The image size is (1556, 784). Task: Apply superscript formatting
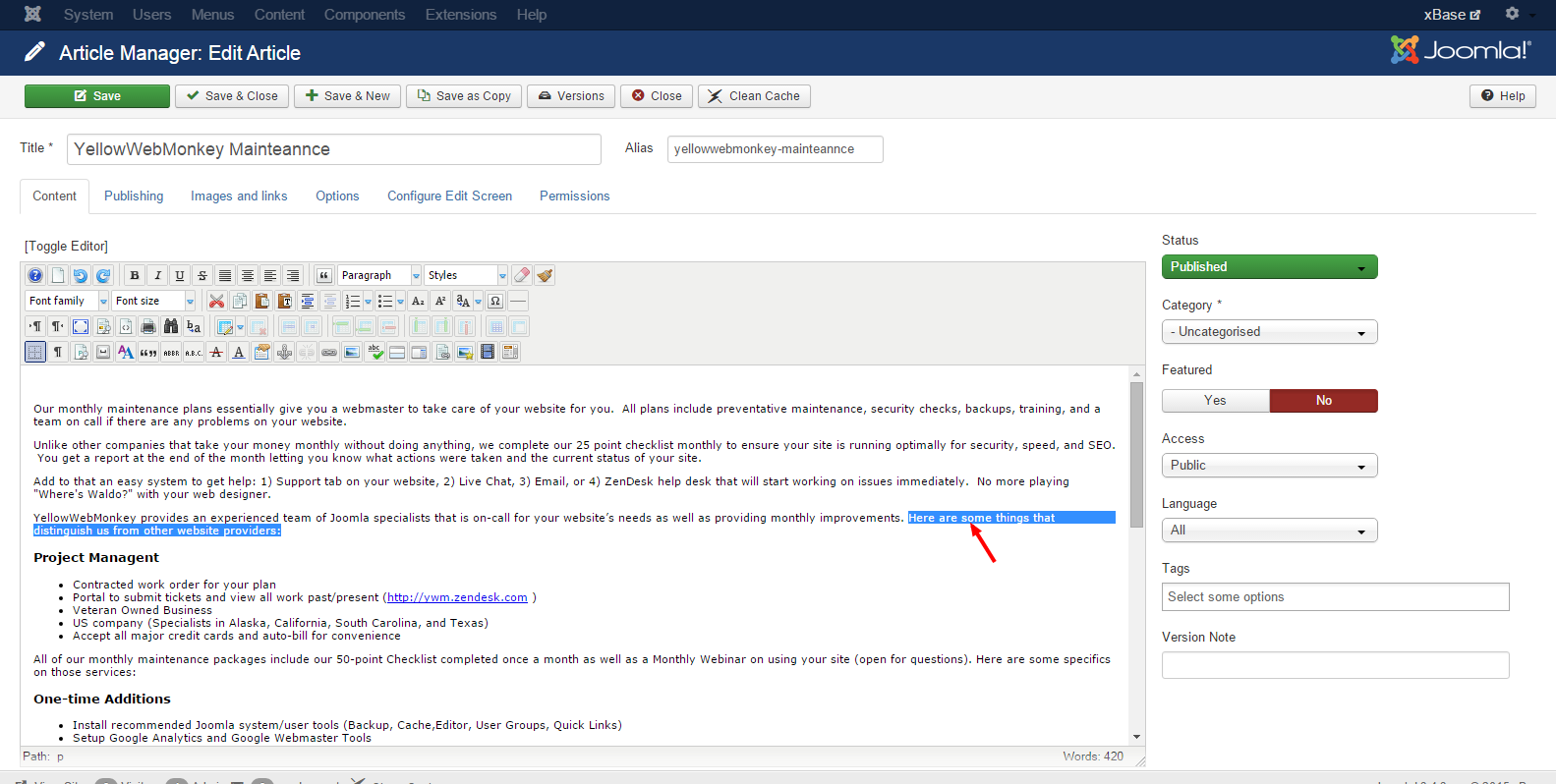coord(440,301)
